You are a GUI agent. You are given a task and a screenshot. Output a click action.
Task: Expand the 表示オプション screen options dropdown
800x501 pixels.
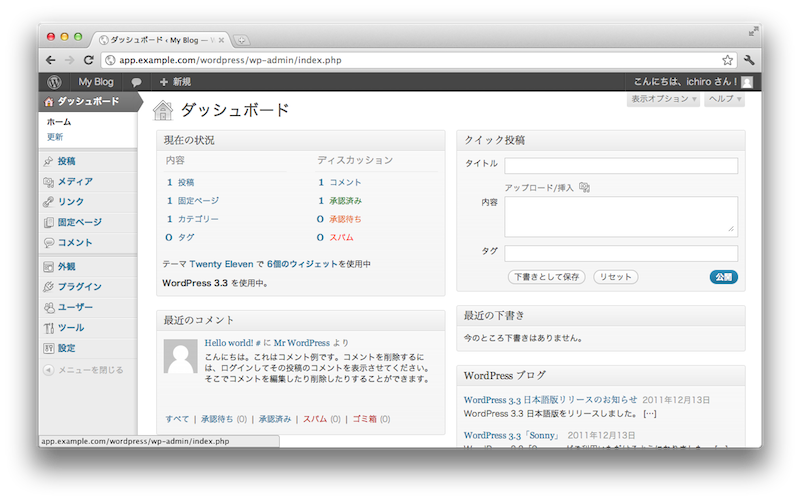pos(663,99)
